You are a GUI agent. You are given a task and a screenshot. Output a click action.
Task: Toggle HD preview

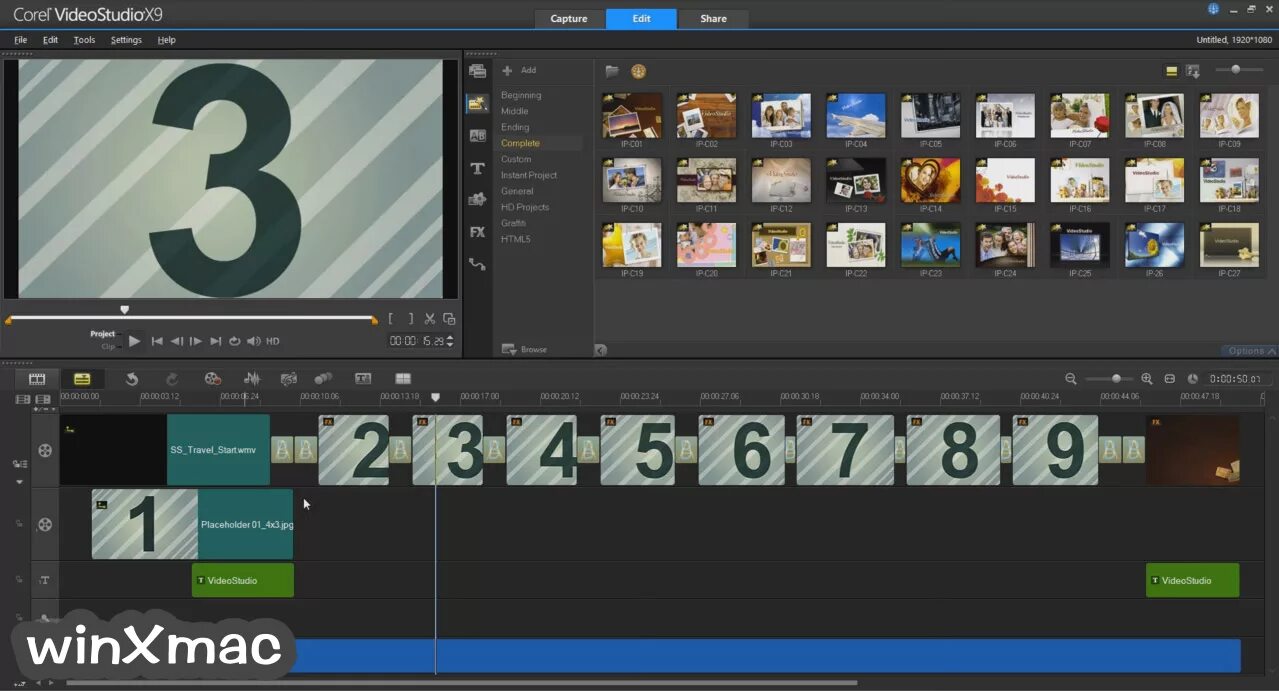tap(272, 341)
